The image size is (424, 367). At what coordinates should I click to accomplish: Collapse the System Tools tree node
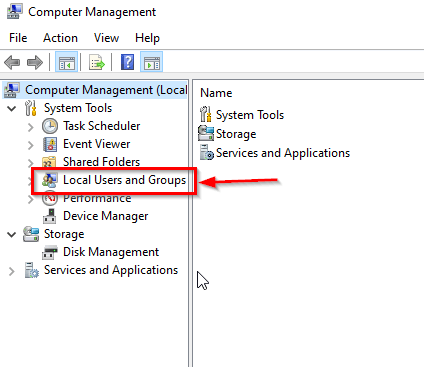pyautogui.click(x=12, y=108)
